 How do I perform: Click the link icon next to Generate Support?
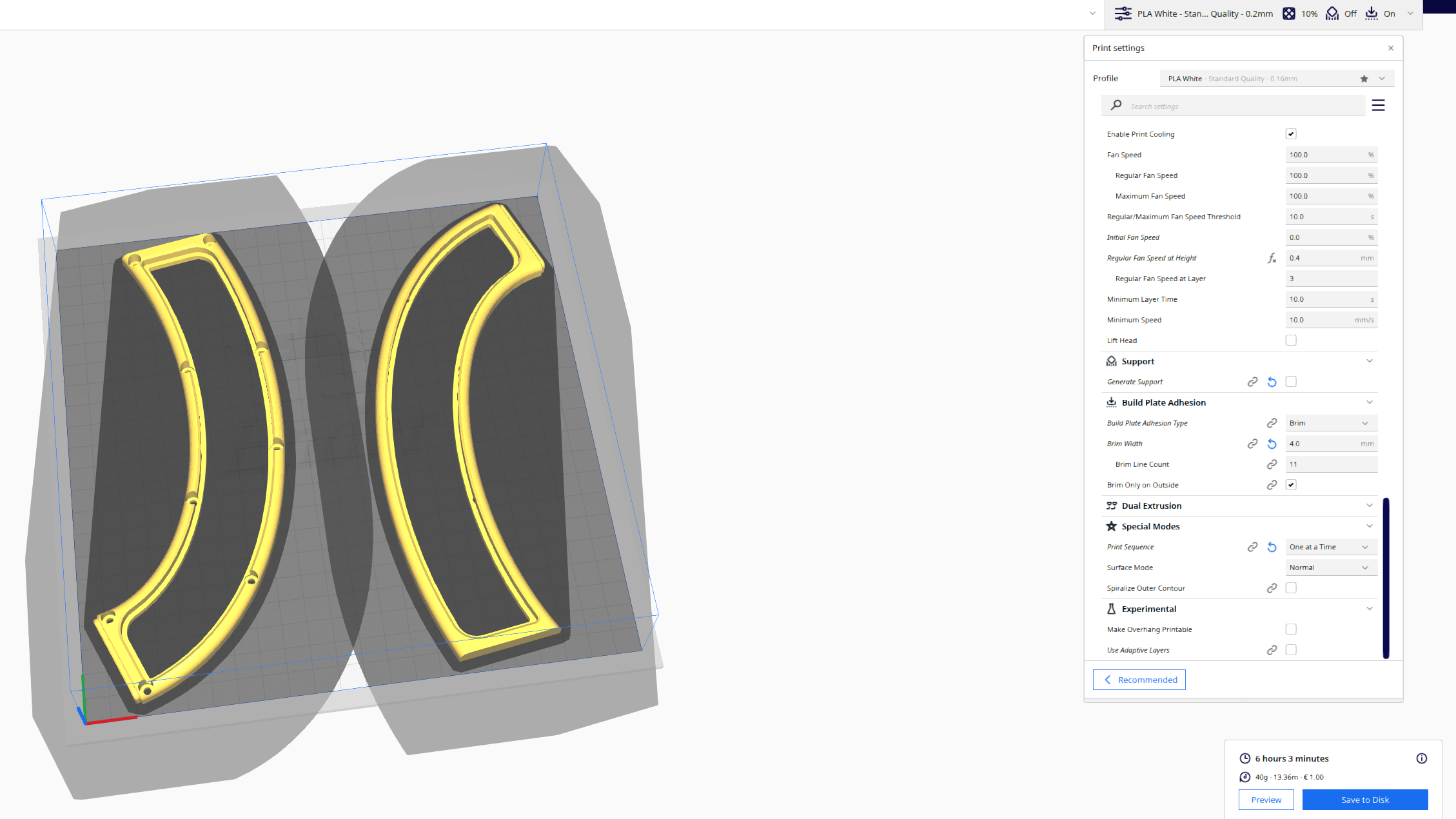1252,381
